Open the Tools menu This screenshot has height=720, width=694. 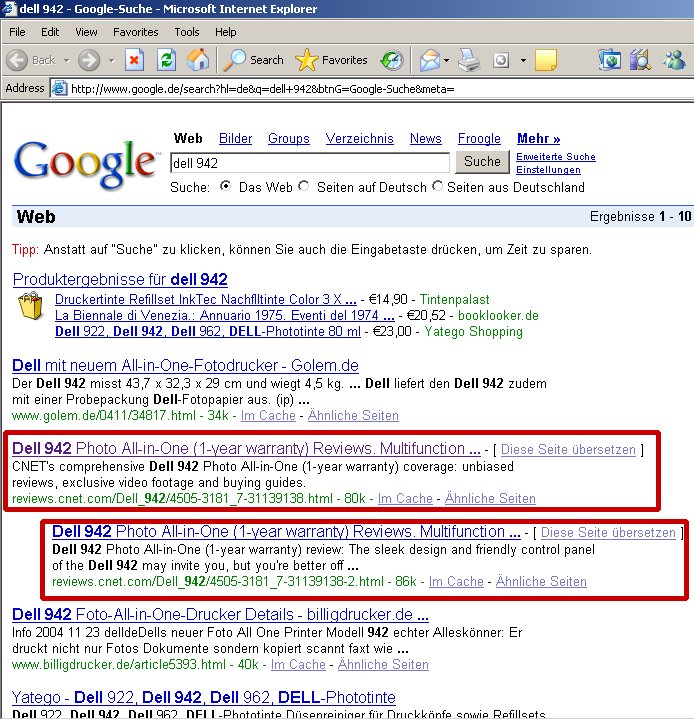(x=187, y=32)
